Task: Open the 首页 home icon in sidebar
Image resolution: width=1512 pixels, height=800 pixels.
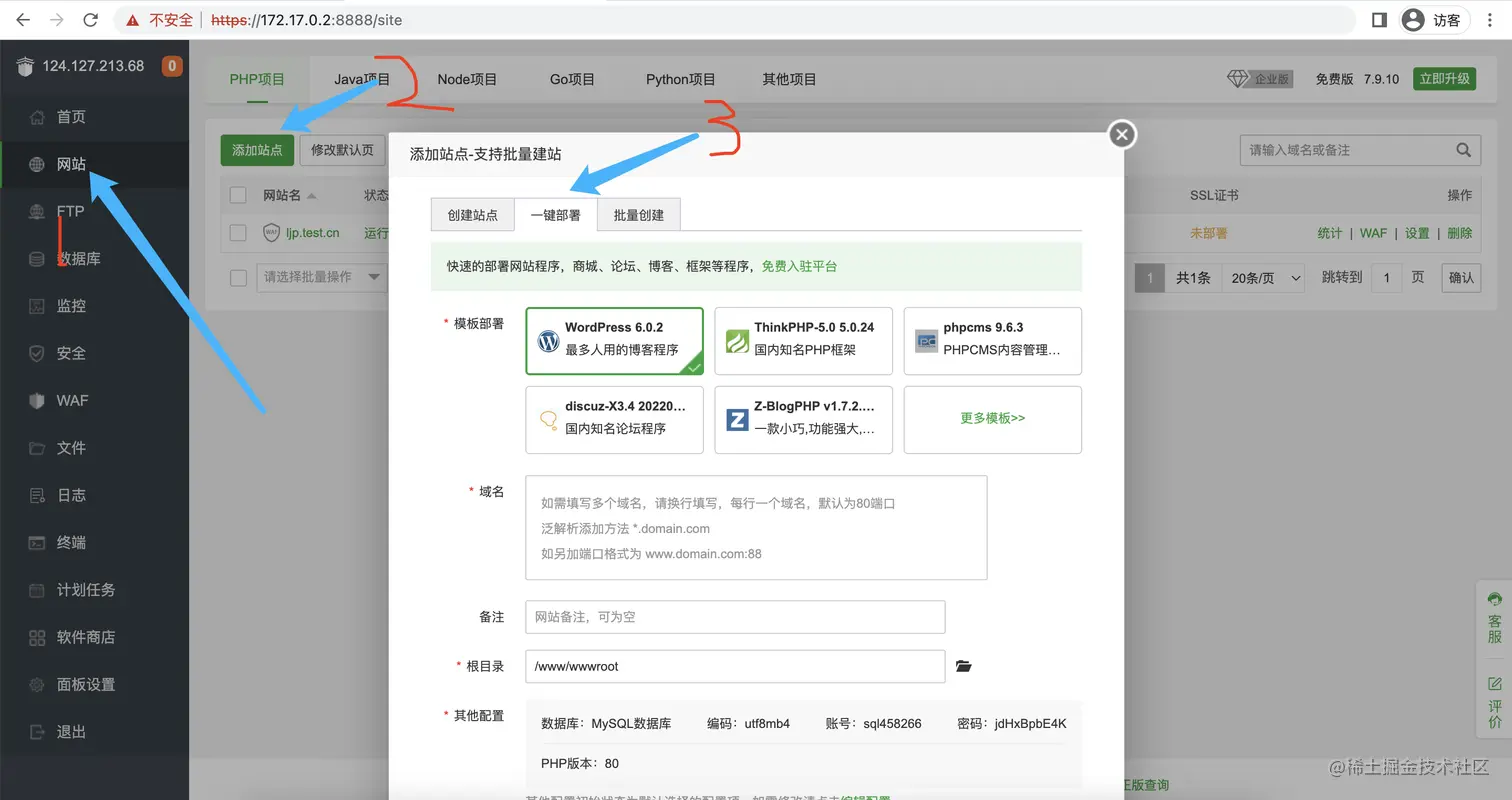Action: click(x=37, y=118)
